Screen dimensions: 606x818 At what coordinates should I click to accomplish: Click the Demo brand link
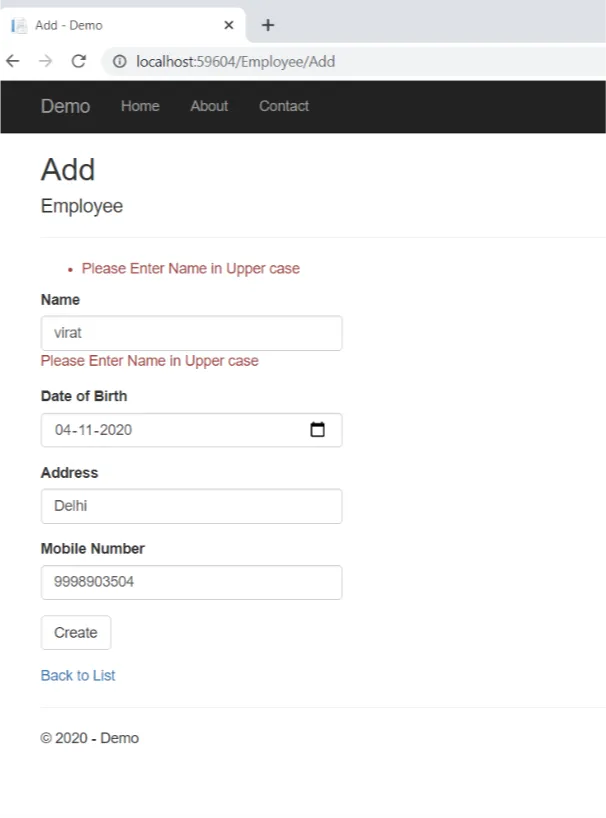66,106
